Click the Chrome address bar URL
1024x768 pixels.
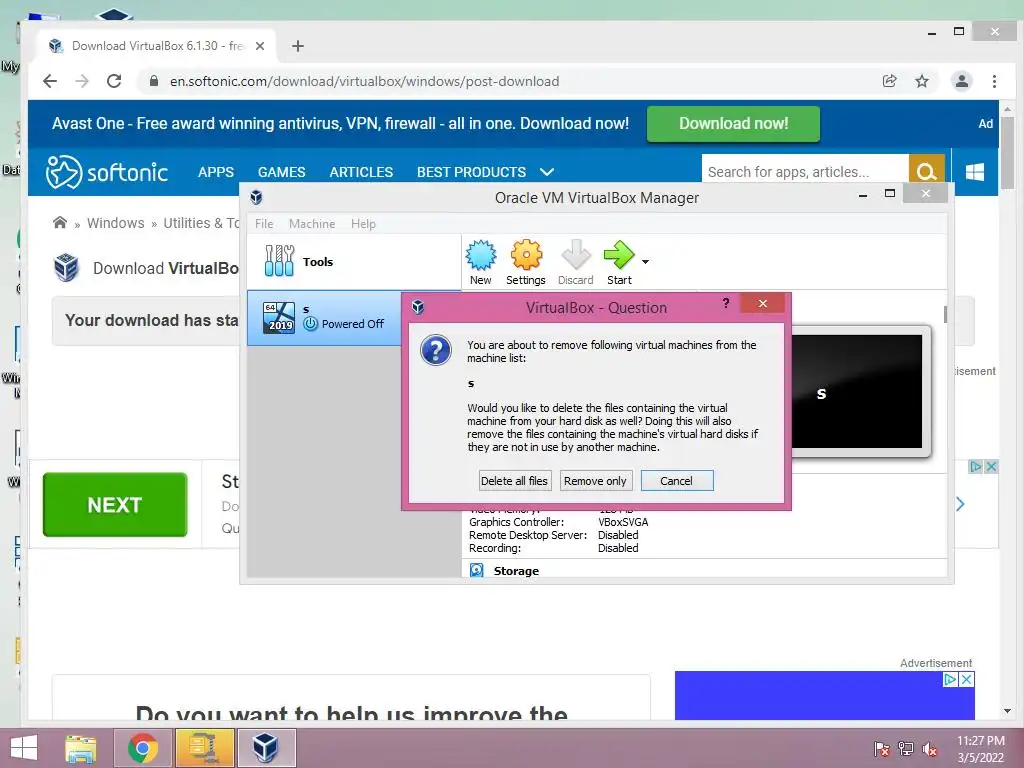click(364, 82)
